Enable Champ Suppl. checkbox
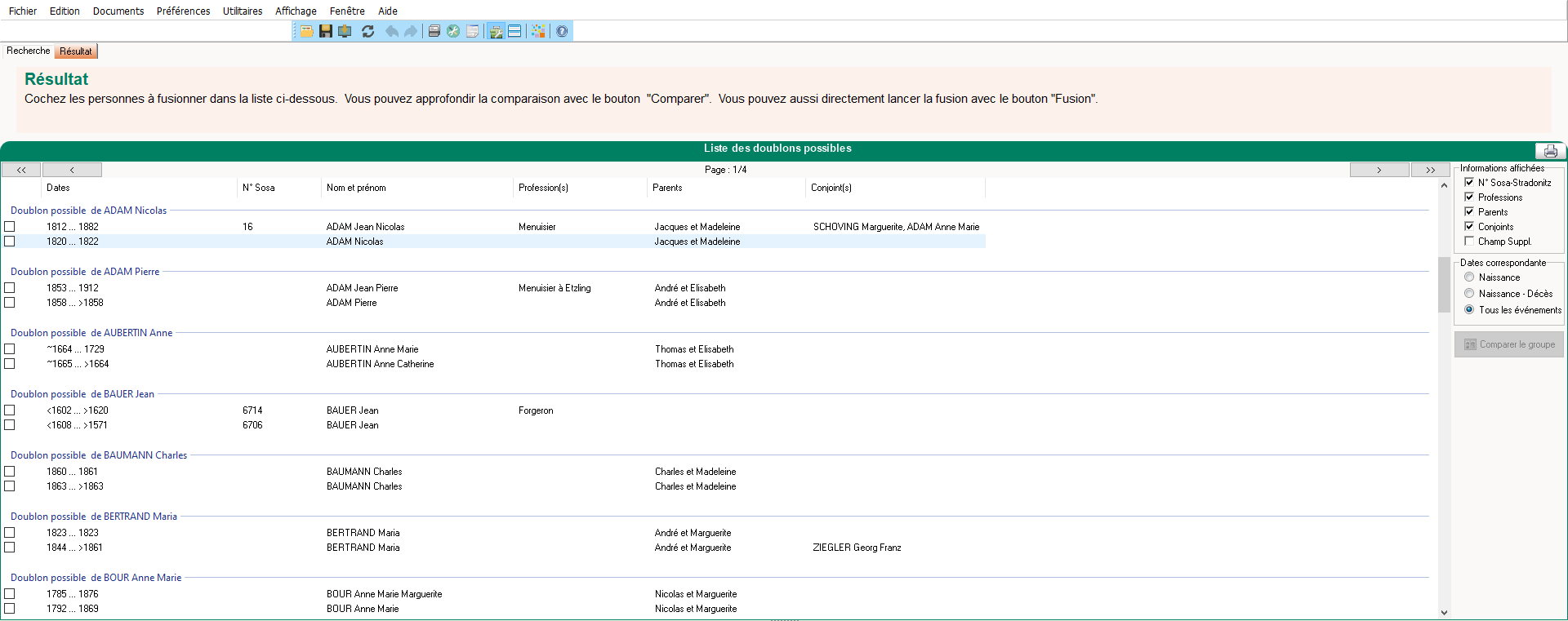1568x621 pixels. pyautogui.click(x=1469, y=242)
